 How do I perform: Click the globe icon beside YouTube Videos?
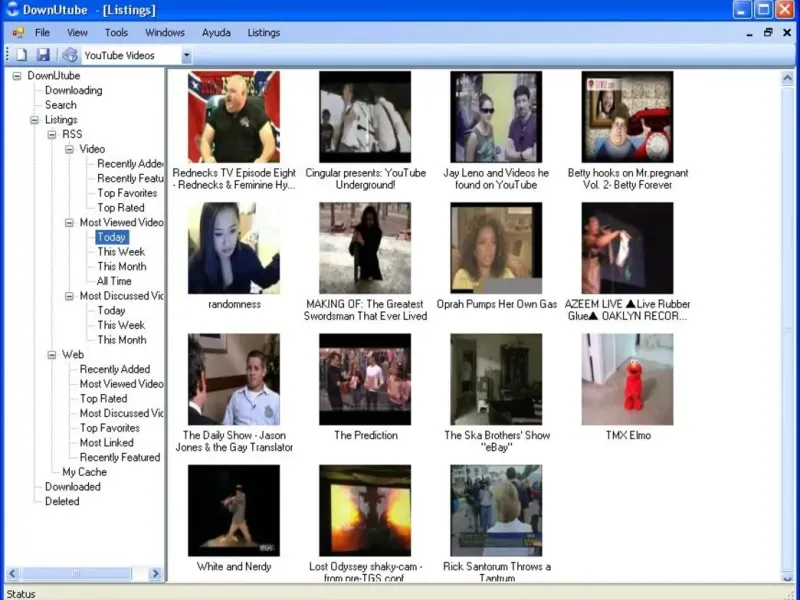click(x=70, y=55)
